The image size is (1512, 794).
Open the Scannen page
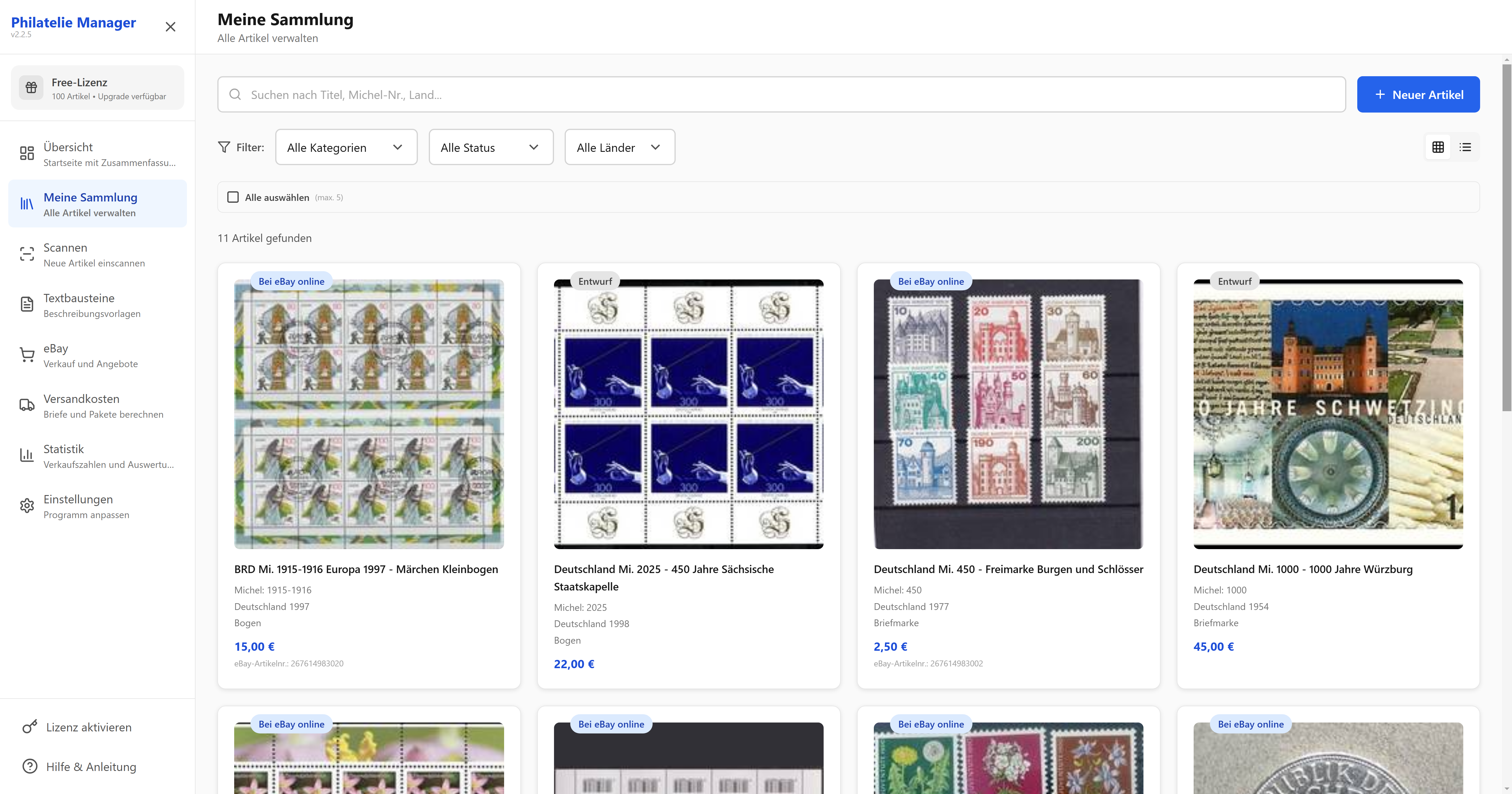click(97, 254)
